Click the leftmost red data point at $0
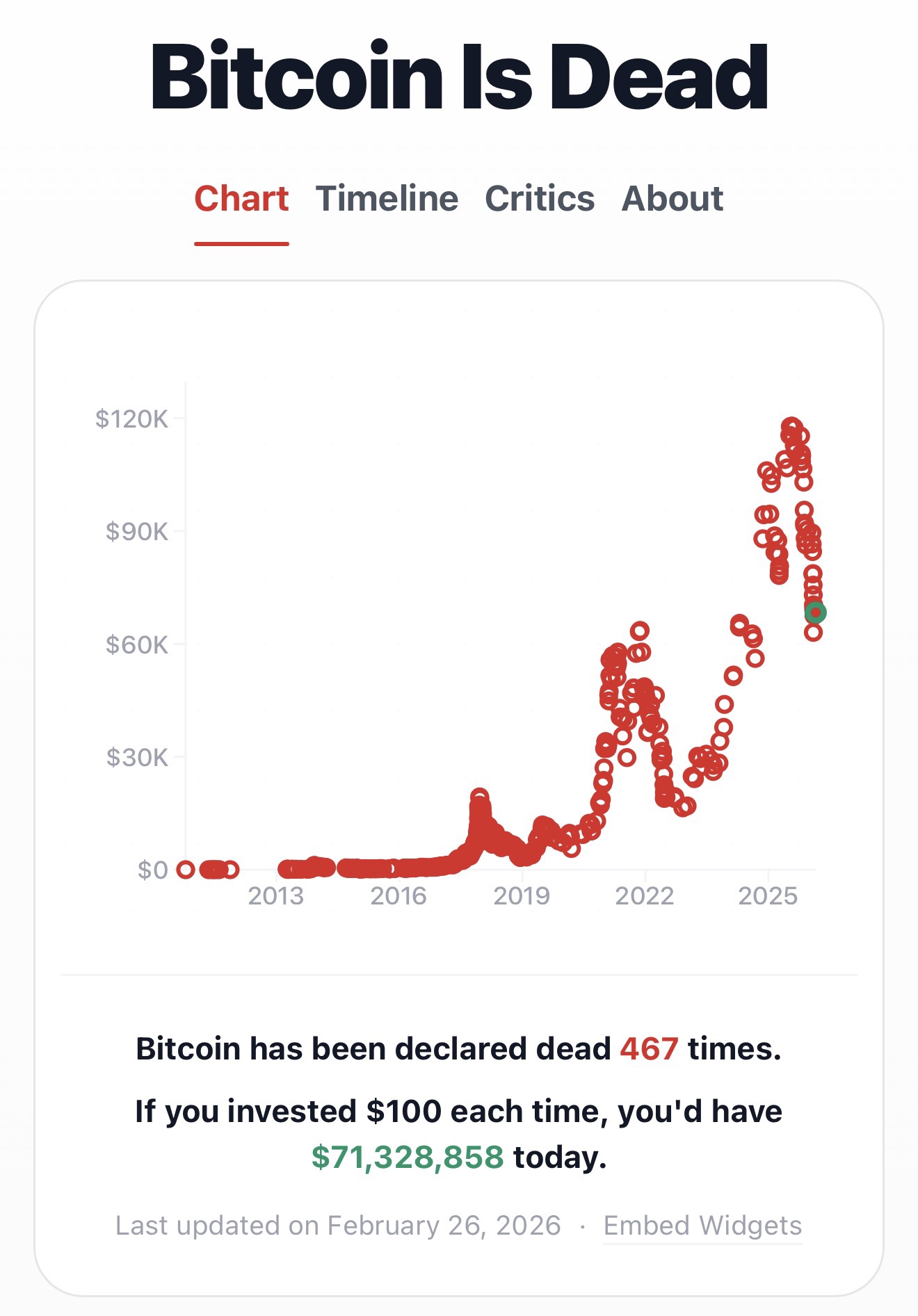Screen dimensions: 918x1316 pyautogui.click(x=186, y=869)
